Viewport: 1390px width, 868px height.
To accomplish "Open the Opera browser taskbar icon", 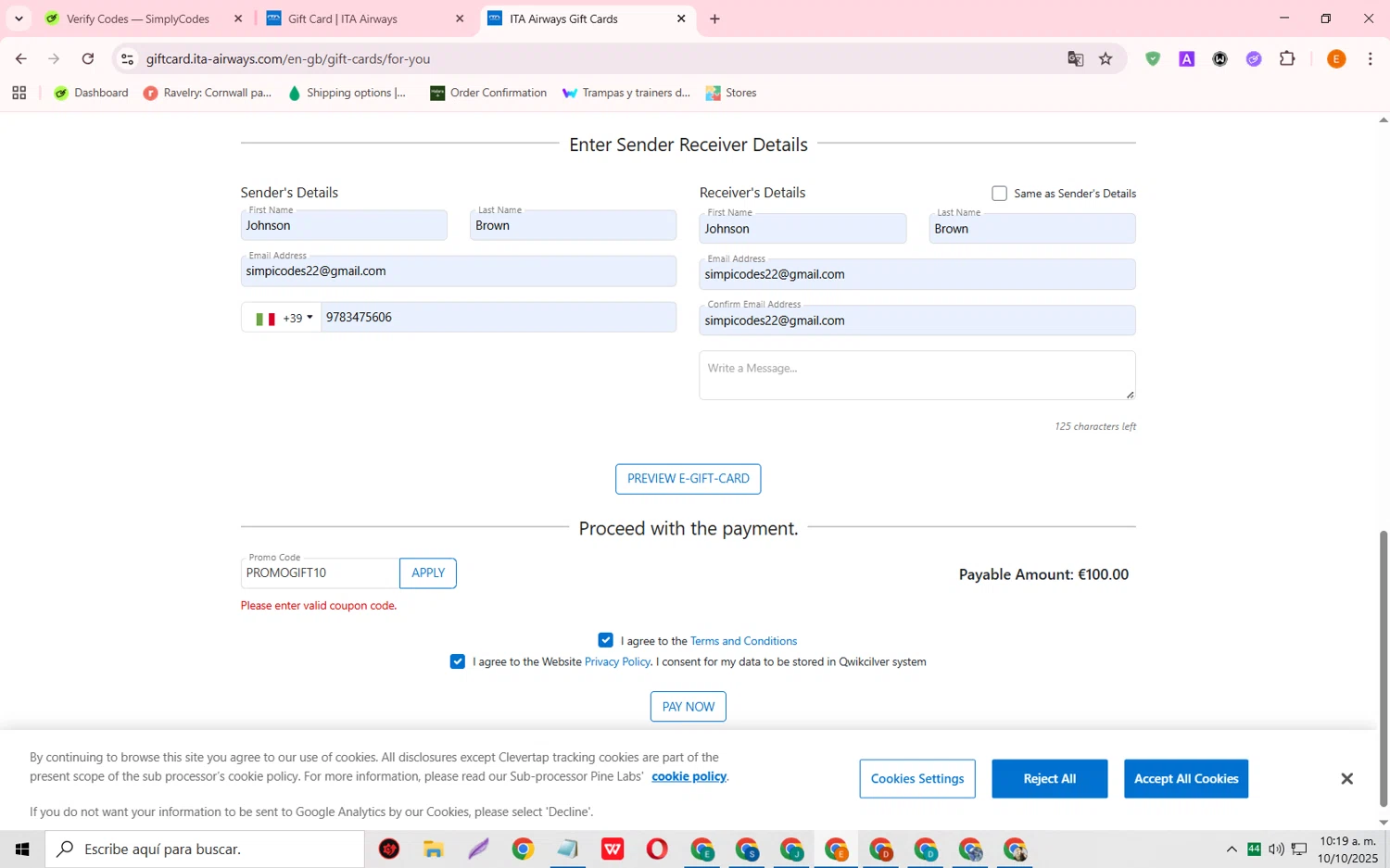I will (x=657, y=849).
